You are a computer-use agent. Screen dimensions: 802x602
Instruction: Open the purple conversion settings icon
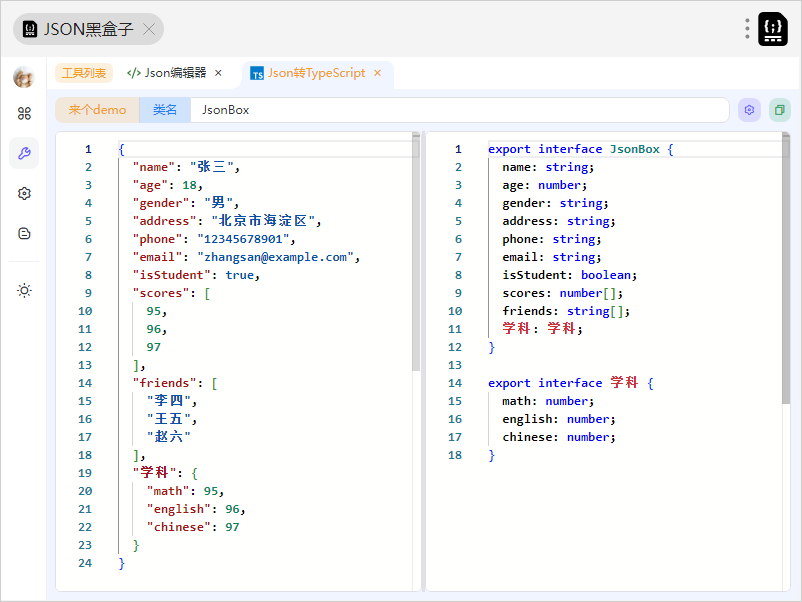click(749, 110)
